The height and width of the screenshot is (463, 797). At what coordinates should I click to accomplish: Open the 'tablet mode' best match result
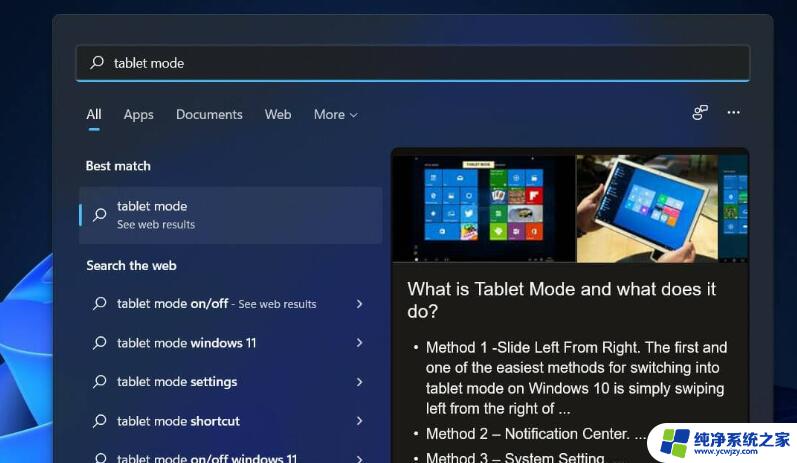(x=230, y=215)
